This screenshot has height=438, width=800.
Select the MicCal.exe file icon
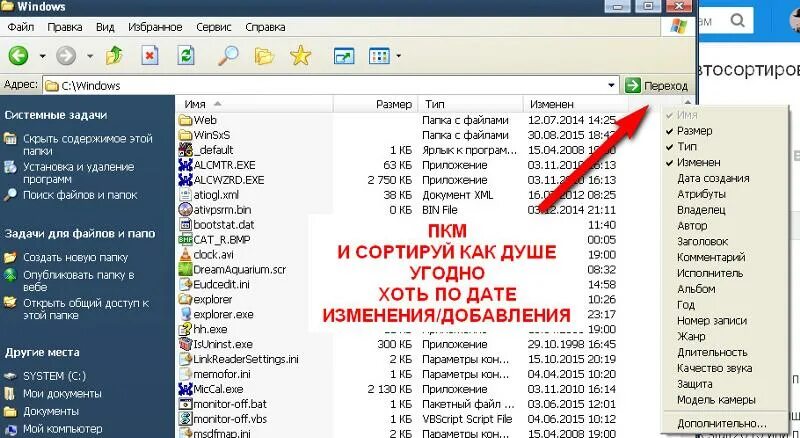[185, 389]
